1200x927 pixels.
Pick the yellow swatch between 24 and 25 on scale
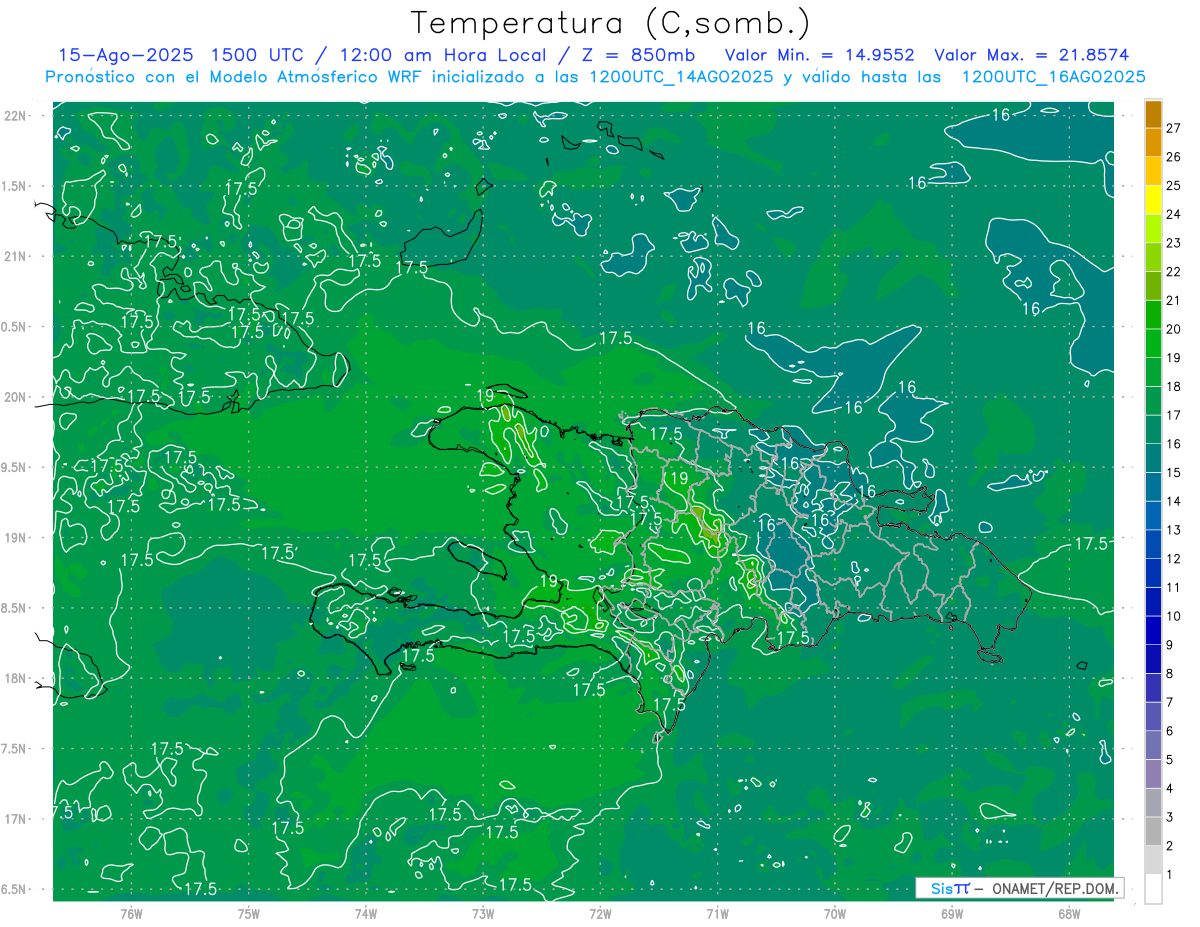click(x=1153, y=200)
